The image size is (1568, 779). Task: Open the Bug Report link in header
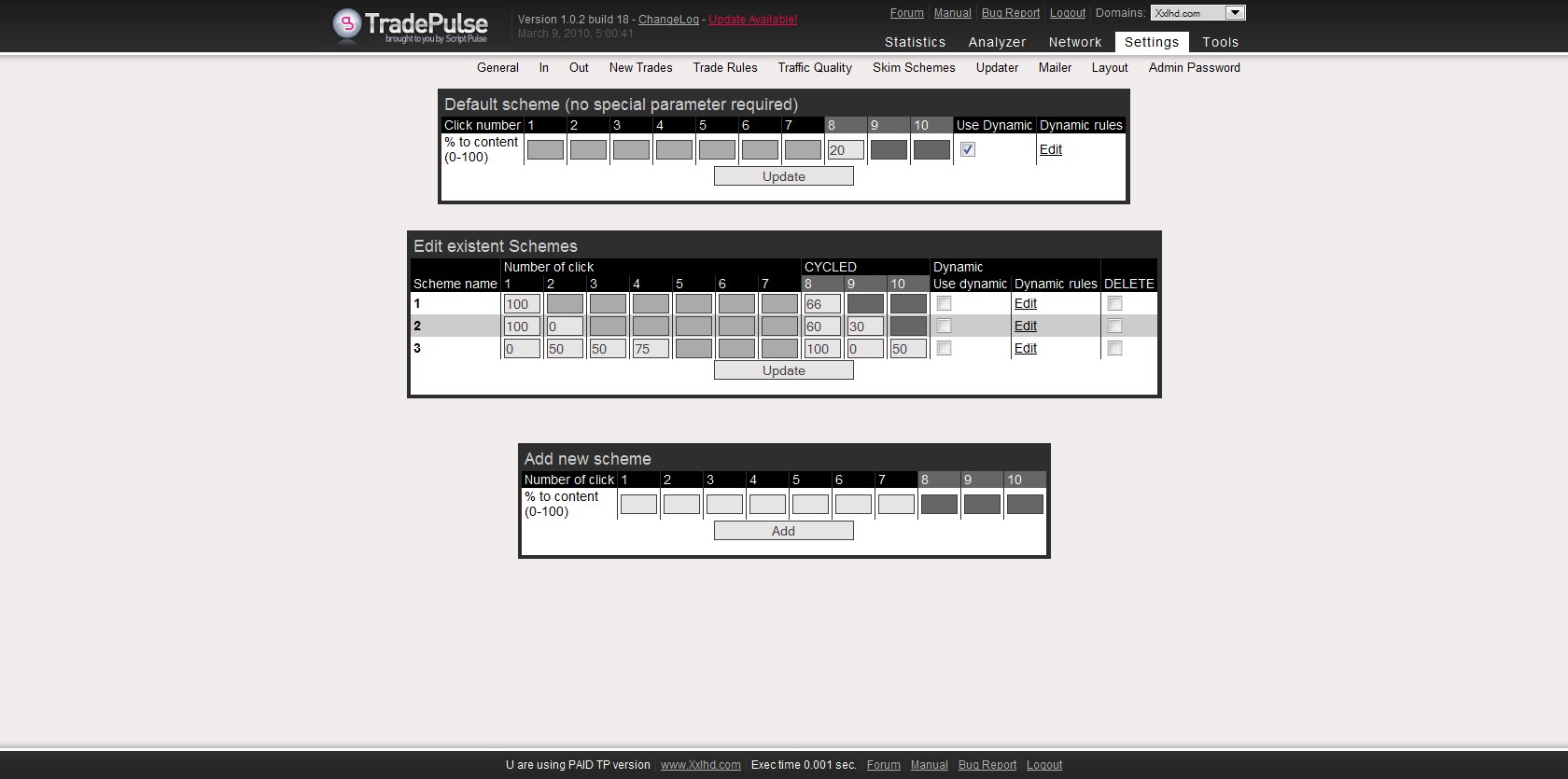[x=1010, y=13]
